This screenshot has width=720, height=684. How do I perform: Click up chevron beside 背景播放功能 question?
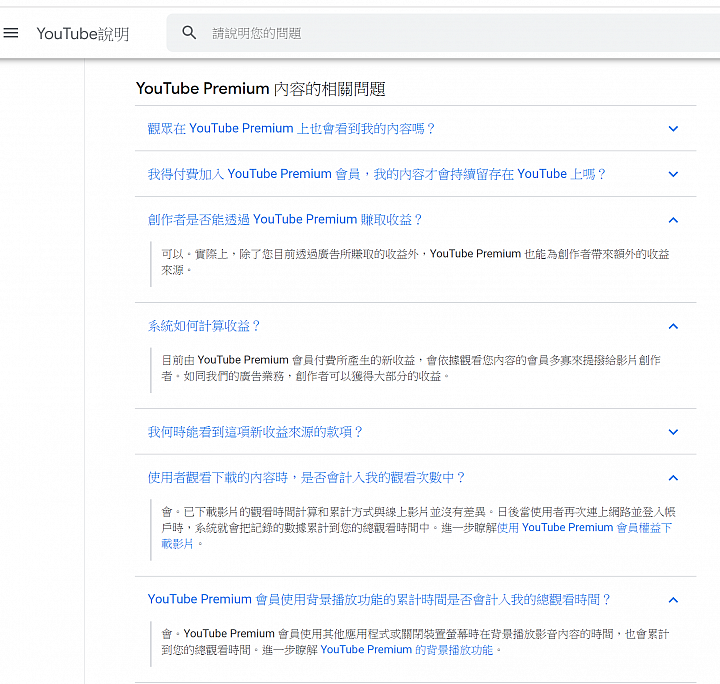tap(673, 600)
